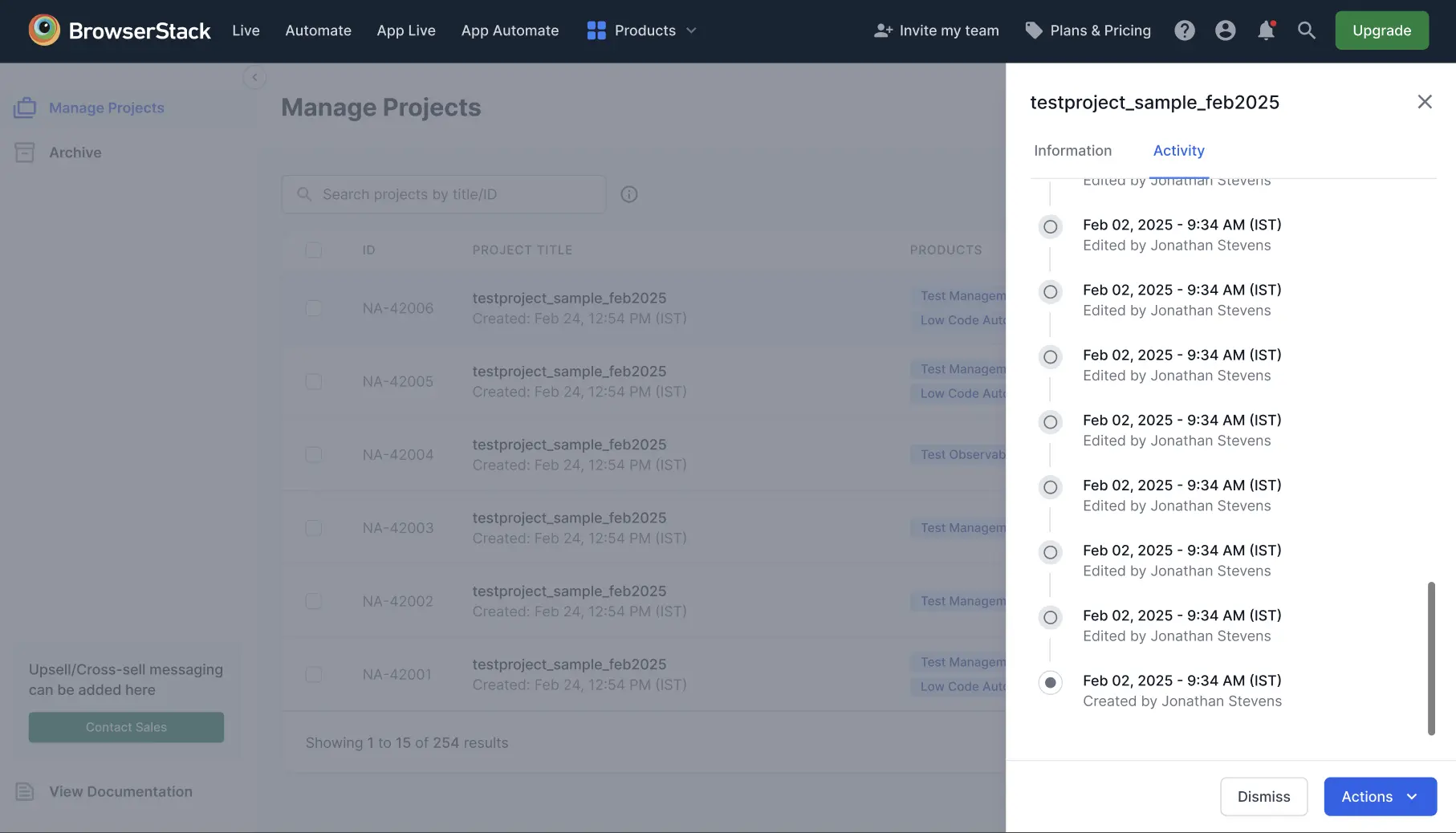Click the green Upgrade button
Image resolution: width=1456 pixels, height=833 pixels.
pos(1381,30)
